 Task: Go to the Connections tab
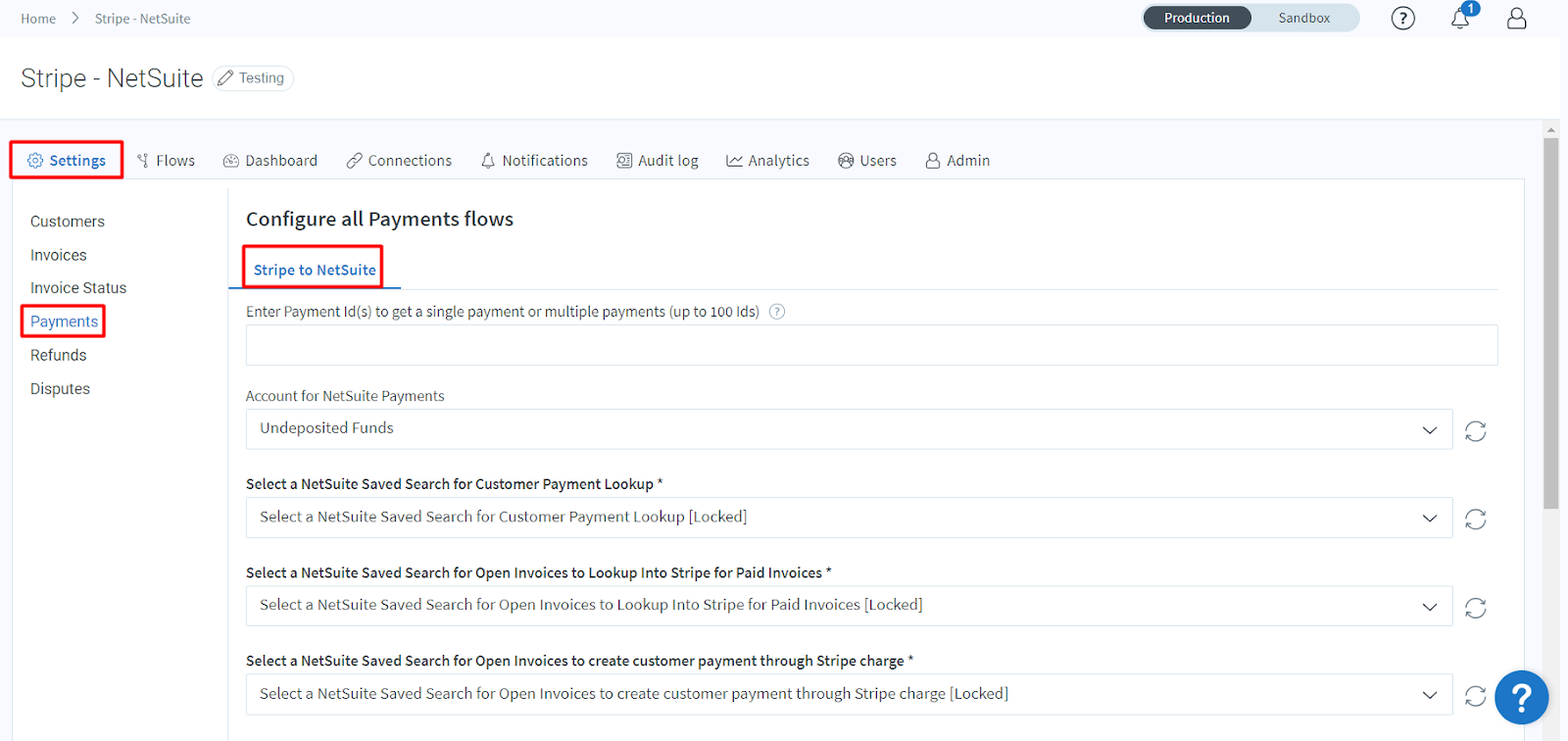click(399, 161)
